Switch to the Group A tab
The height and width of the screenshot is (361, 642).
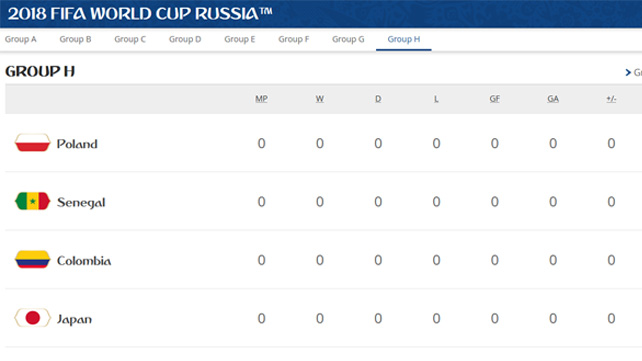pyautogui.click(x=20, y=39)
